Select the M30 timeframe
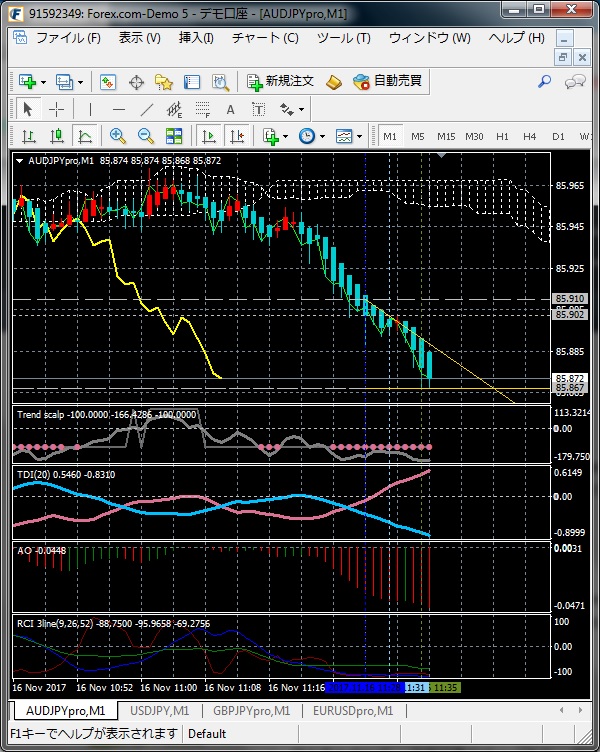 tap(474, 137)
